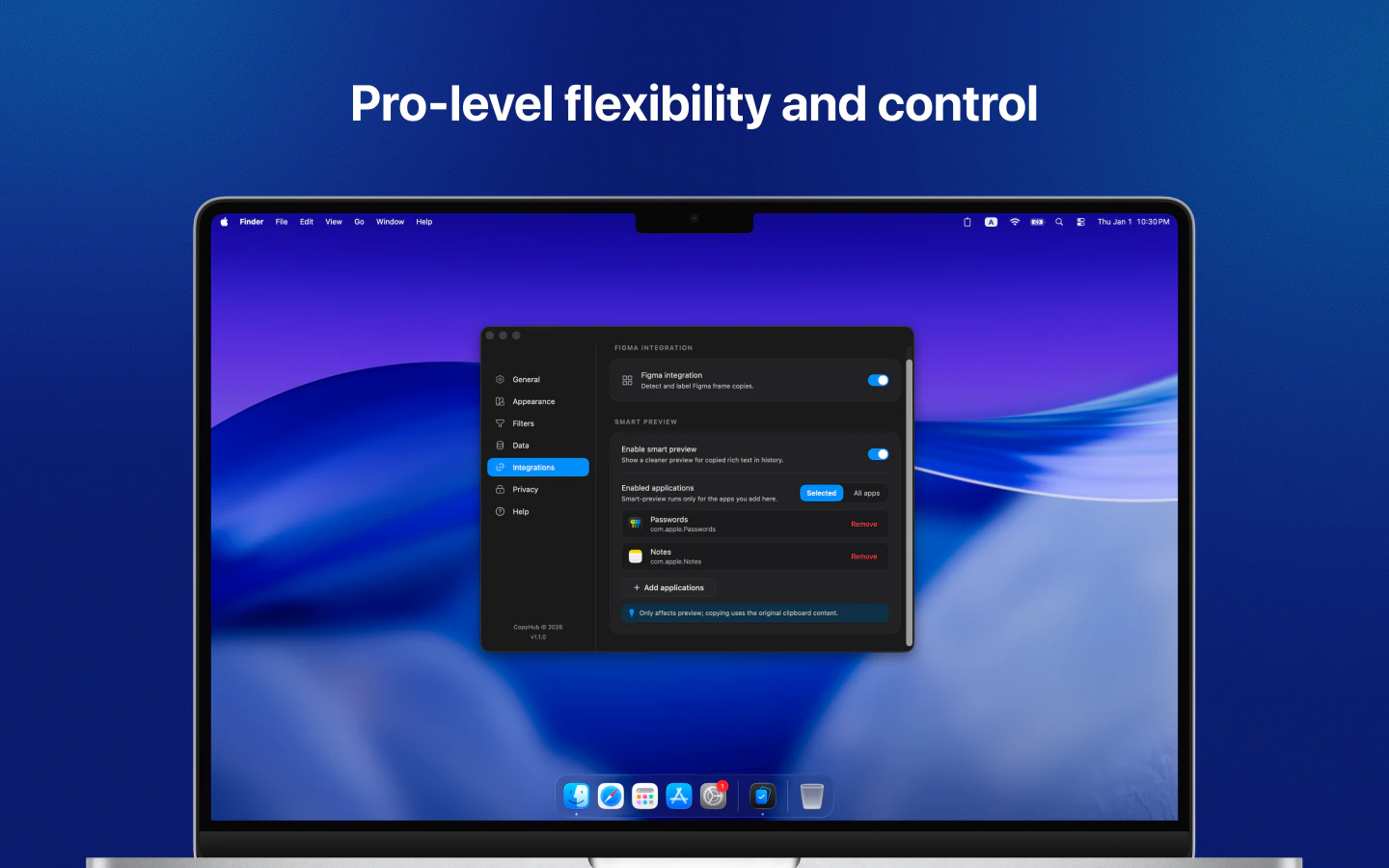
Task: Click the Figma integration grid icon
Action: pos(628,379)
